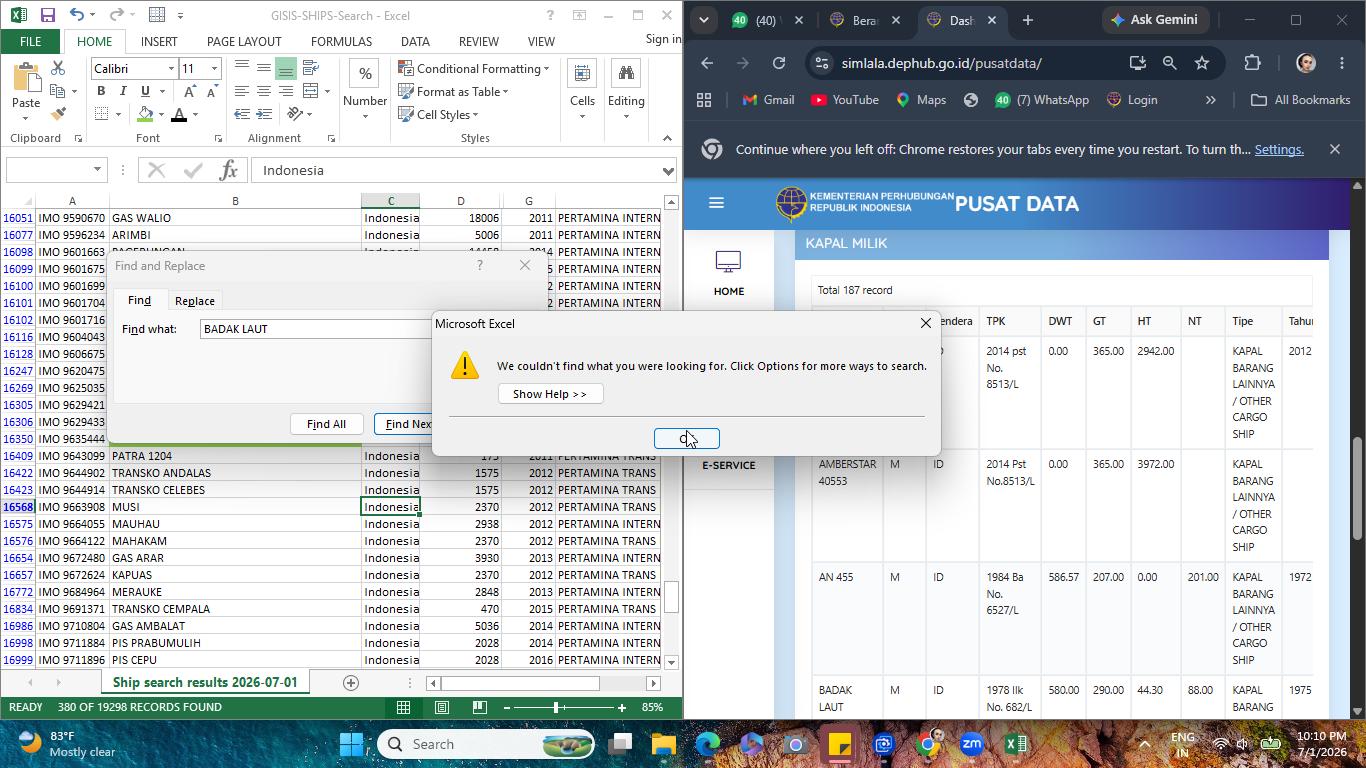Switch to the DATA ribbon tab
Image resolution: width=1366 pixels, height=768 pixels.
tap(415, 41)
